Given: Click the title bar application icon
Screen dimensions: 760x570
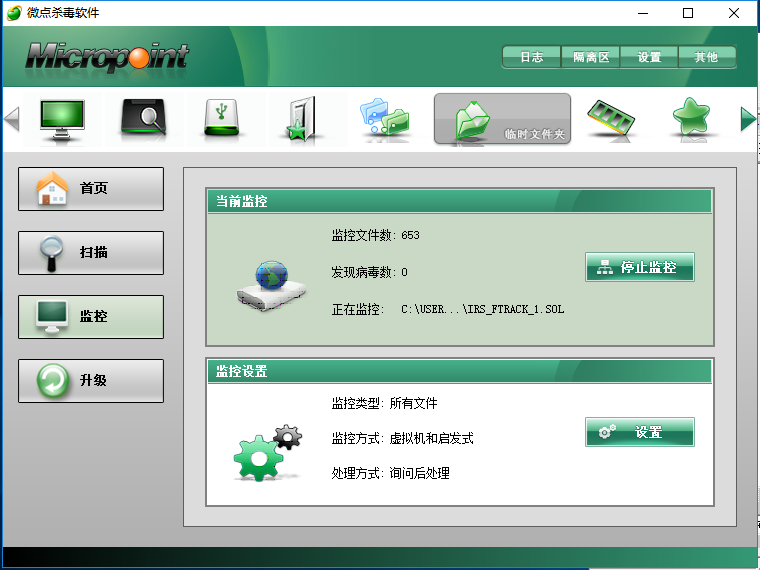Looking at the screenshot, I should (x=14, y=13).
